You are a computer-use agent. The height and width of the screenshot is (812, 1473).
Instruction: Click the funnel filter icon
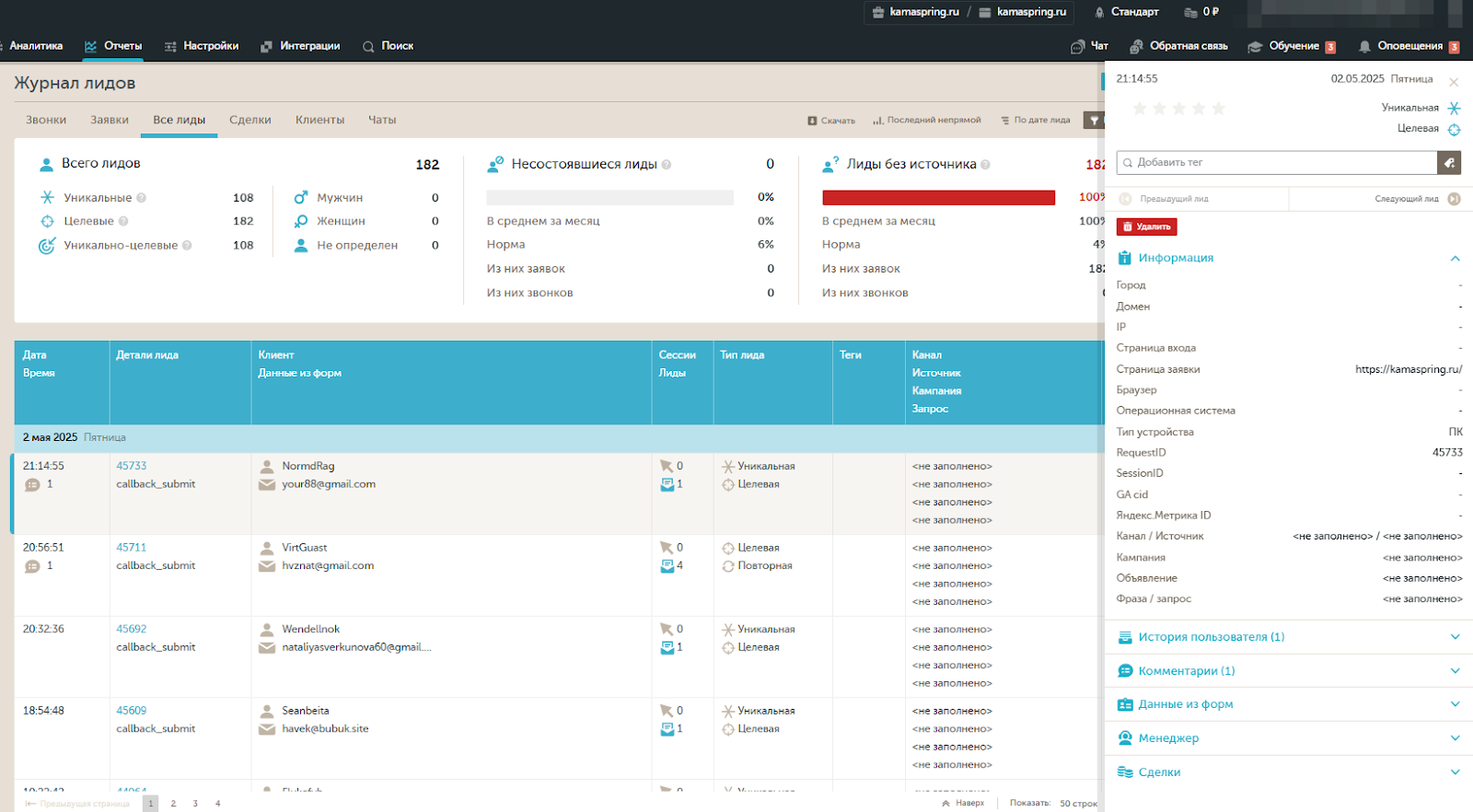[x=1094, y=121]
